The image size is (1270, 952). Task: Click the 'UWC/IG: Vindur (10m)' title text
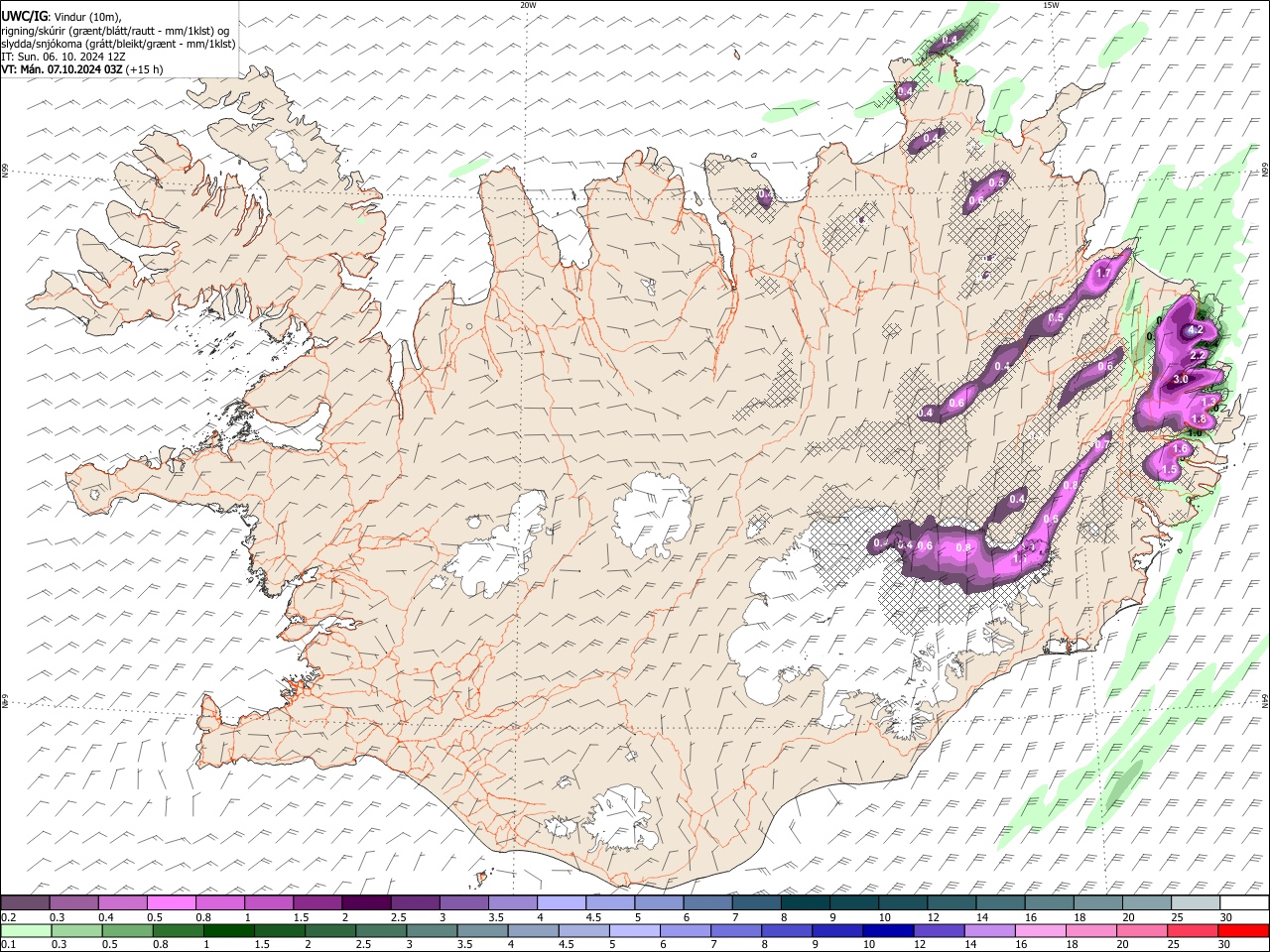point(62,17)
